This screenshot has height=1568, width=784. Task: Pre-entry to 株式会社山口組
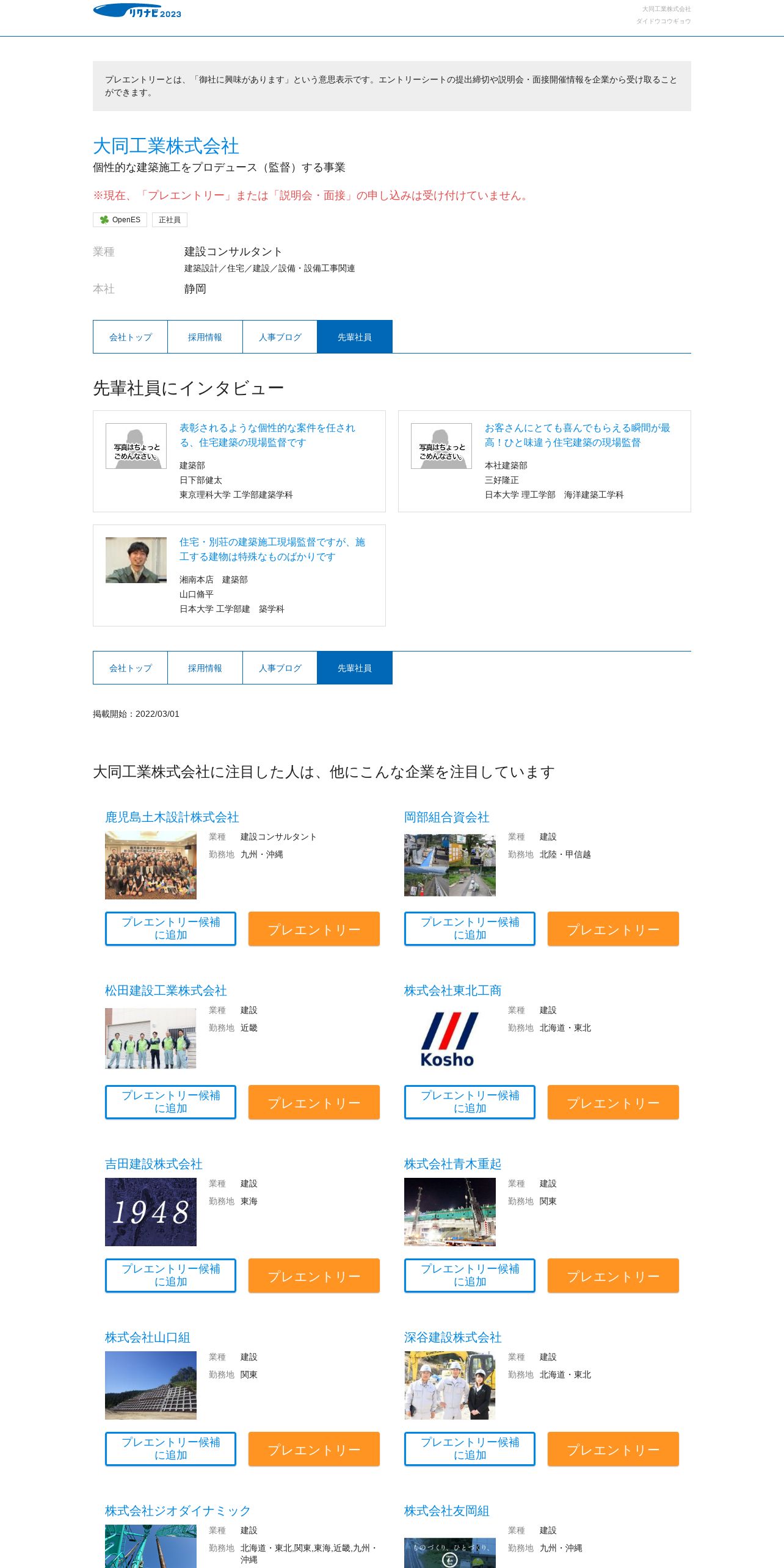314,1449
